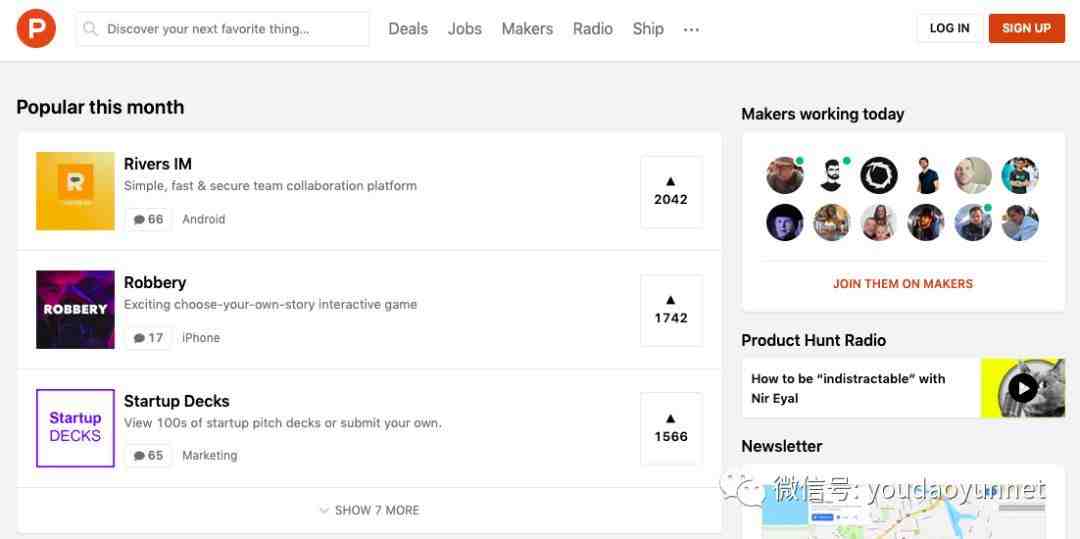
Task: Expand the Show 7 More list
Action: 369,510
